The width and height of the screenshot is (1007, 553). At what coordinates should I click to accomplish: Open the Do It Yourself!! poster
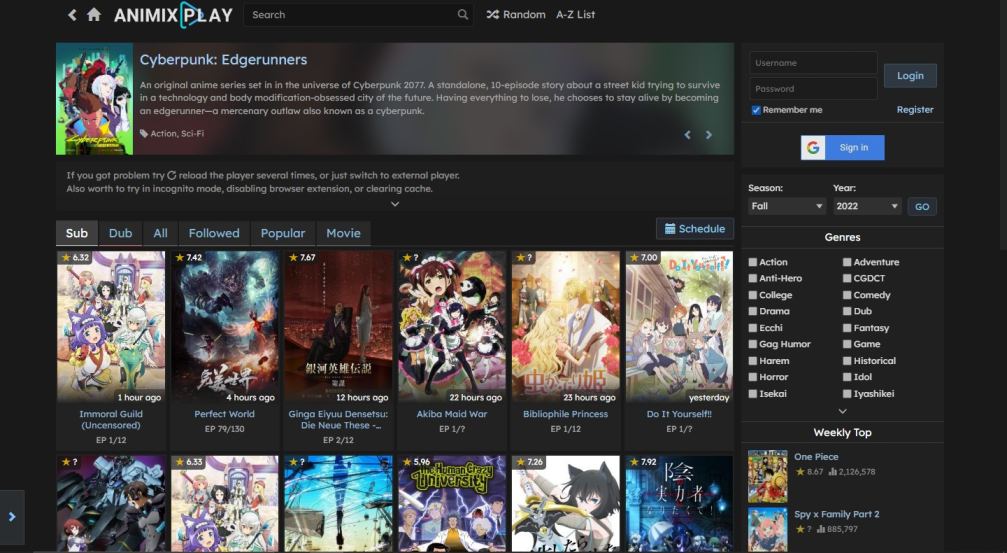679,327
